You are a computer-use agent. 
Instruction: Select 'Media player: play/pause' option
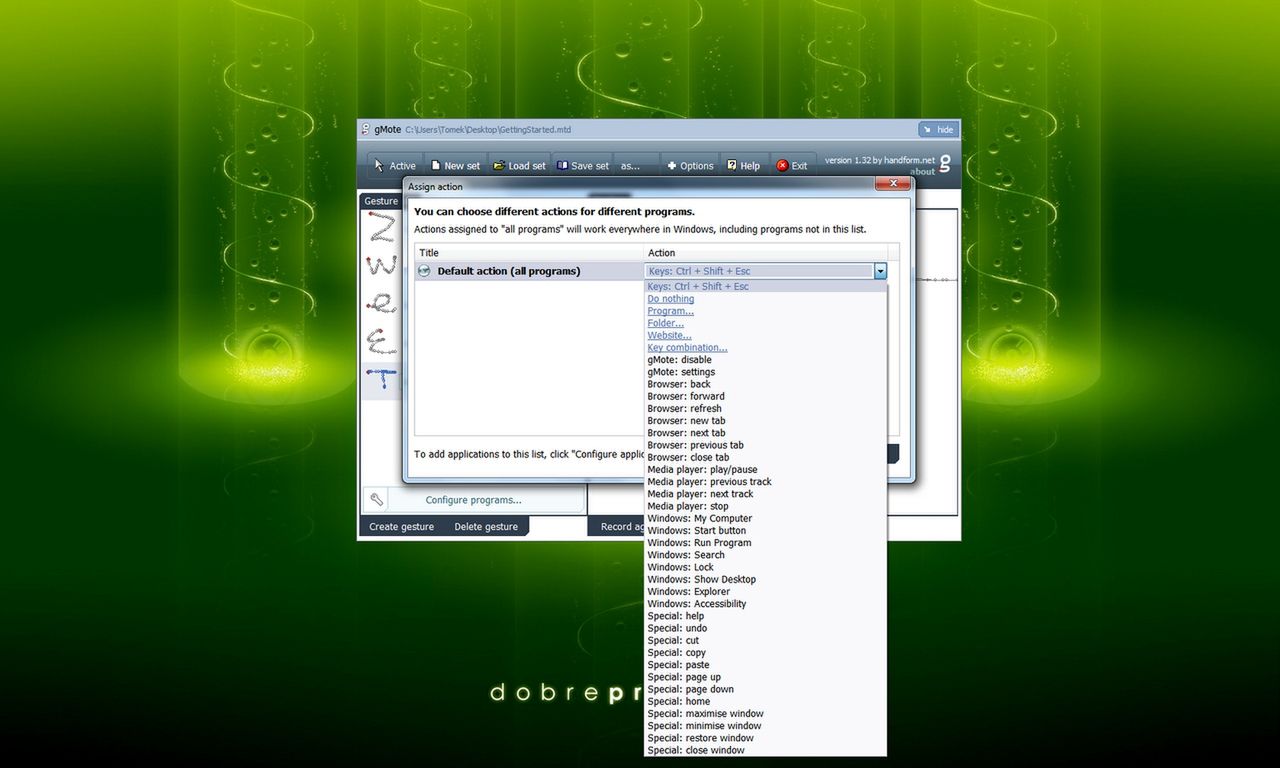coord(765,470)
